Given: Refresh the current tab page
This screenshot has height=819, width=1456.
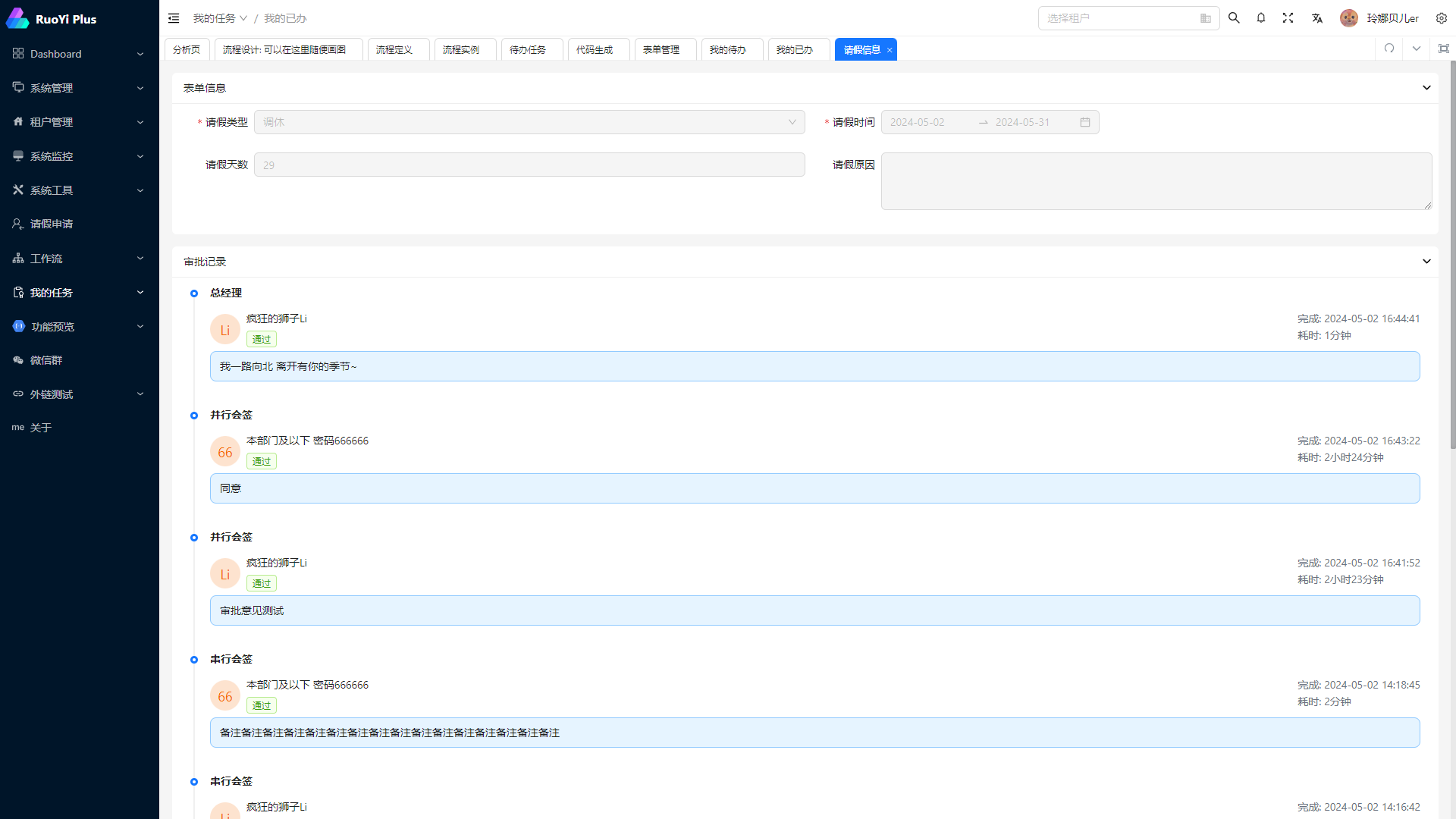Looking at the screenshot, I should 1389,49.
